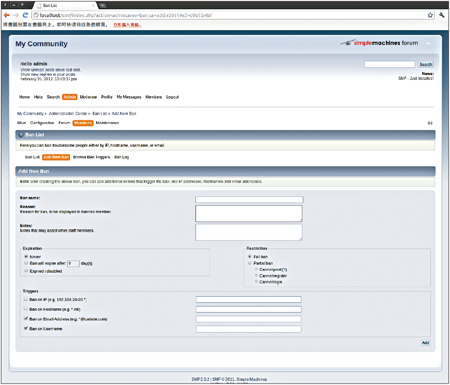The image size is (450, 385).
Task: Open a new tab next to Ban List tab
Action: pos(102,5)
